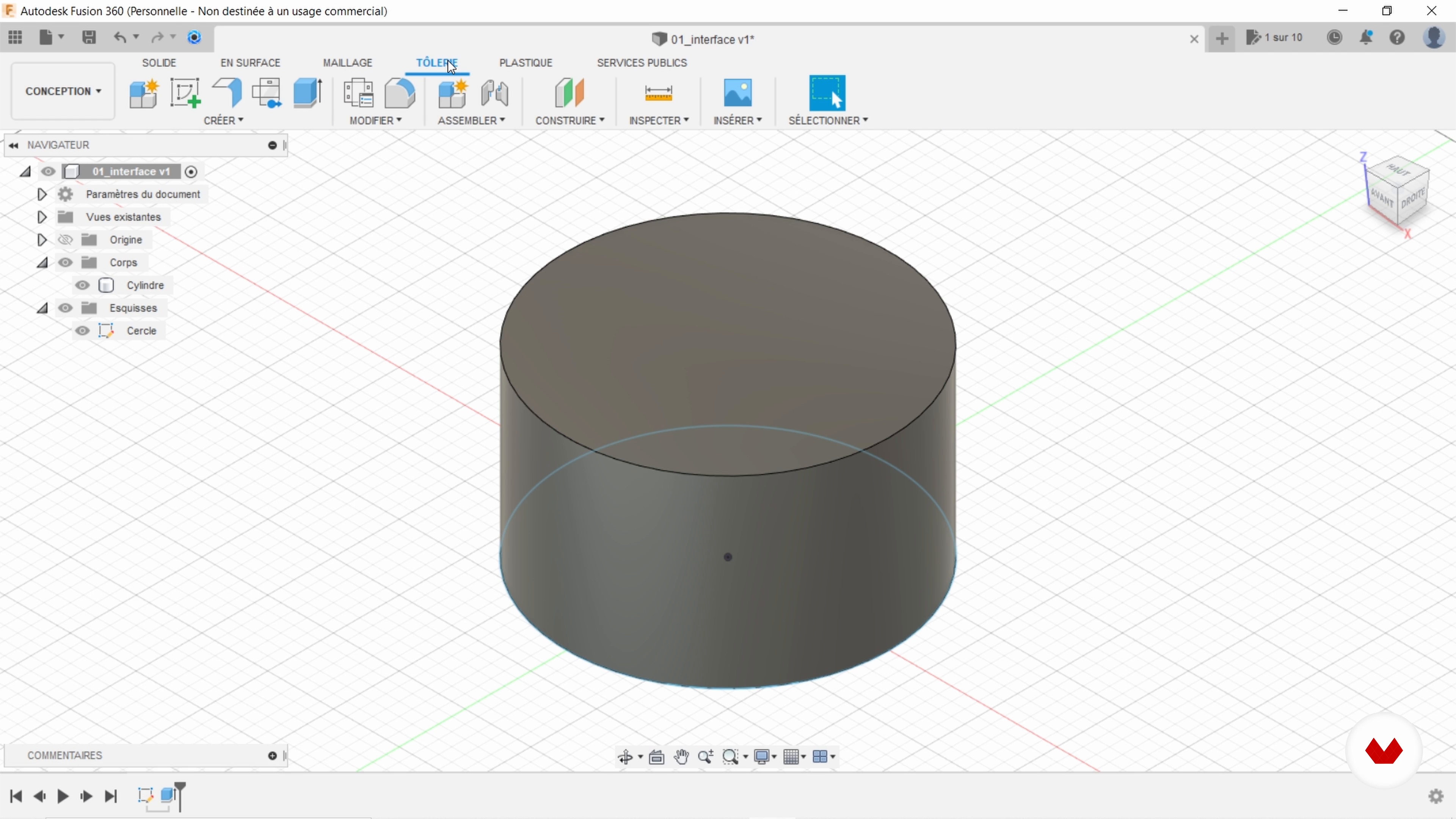Toggle visibility of Cercle sketch
The image size is (1456, 819).
tap(83, 331)
